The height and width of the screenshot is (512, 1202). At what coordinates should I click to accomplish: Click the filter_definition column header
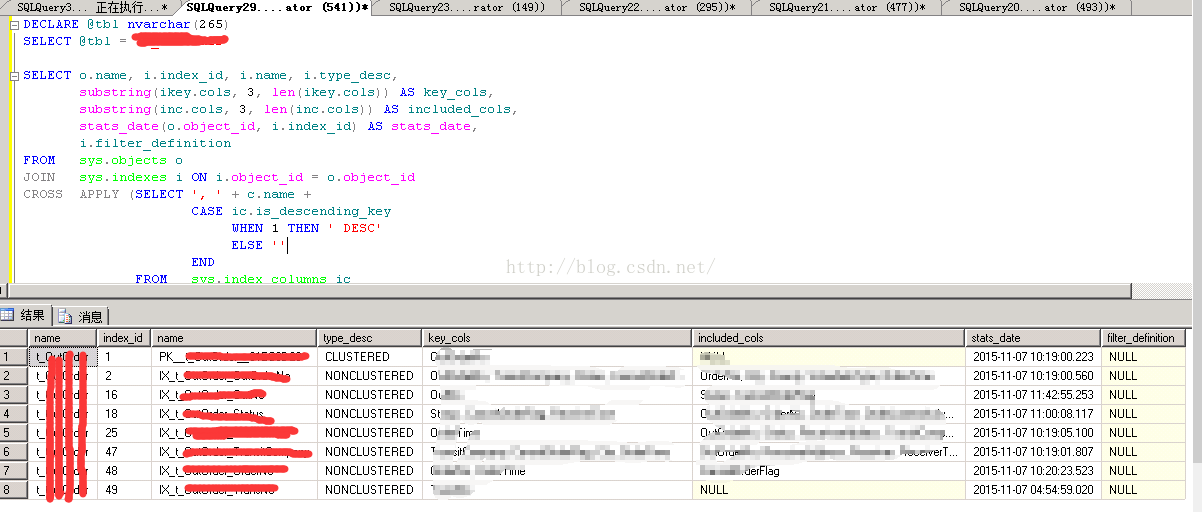point(1144,338)
